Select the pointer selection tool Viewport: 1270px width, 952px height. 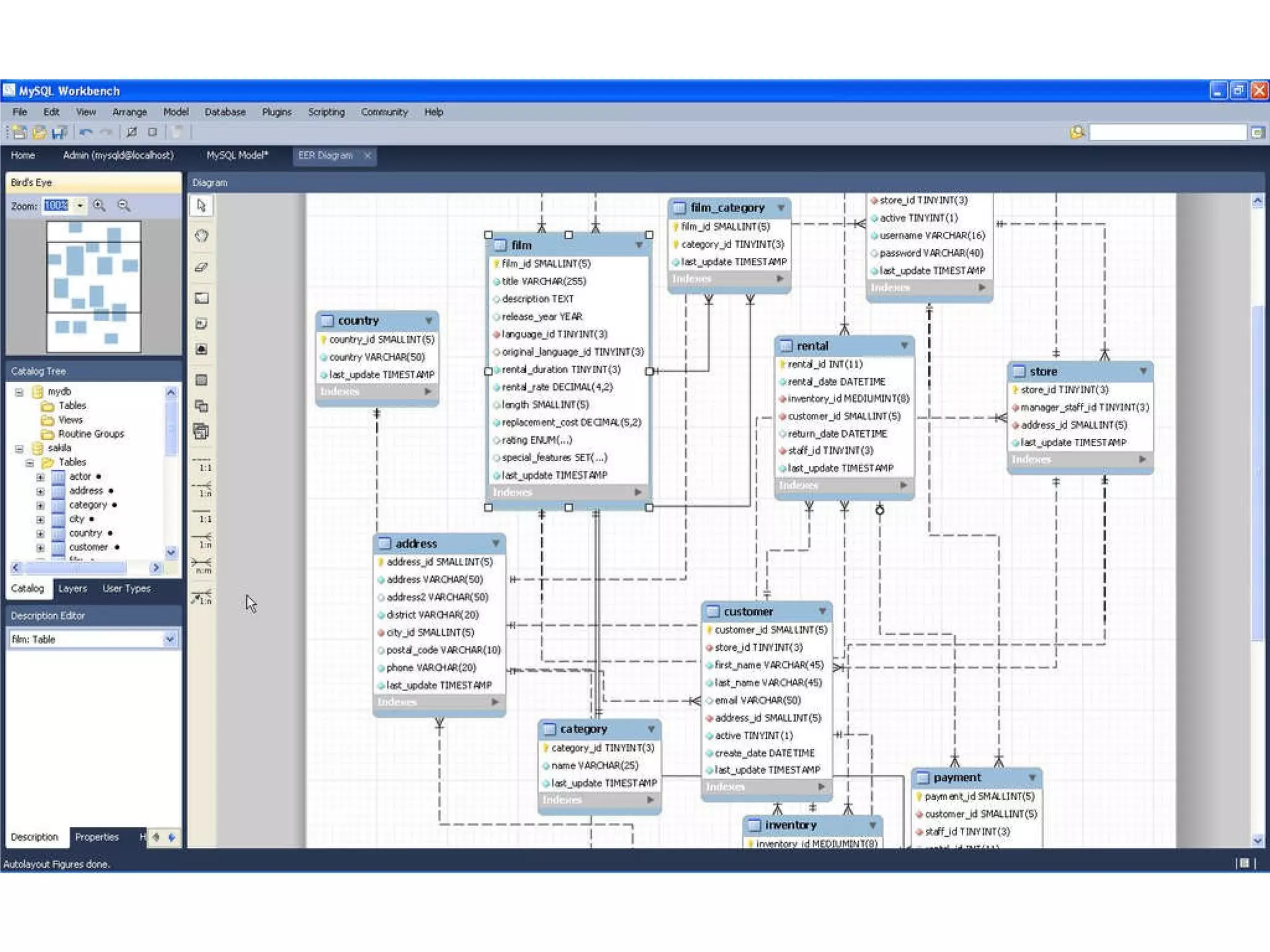[x=202, y=206]
